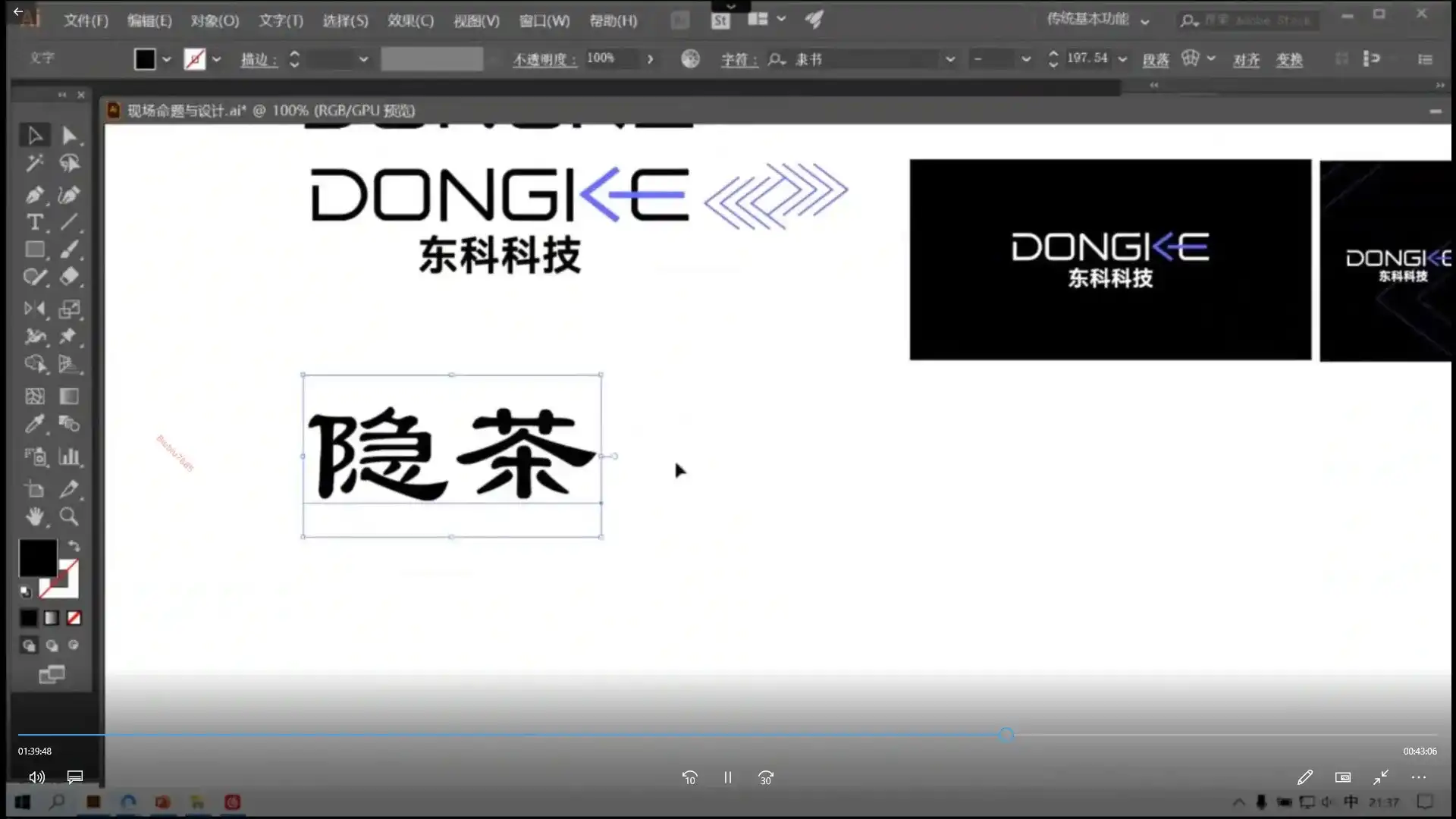Screen dimensions: 1456x819
Task: Open the 窗口 menu
Action: pos(544,20)
